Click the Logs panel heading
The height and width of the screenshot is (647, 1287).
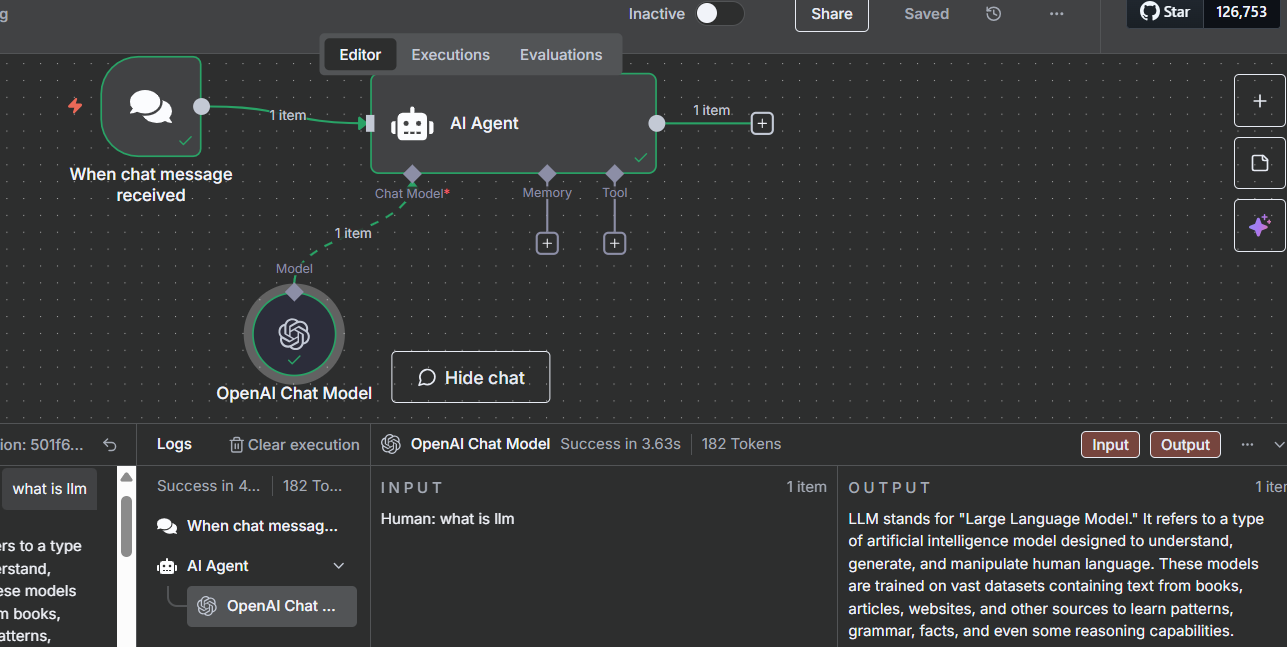point(174,444)
